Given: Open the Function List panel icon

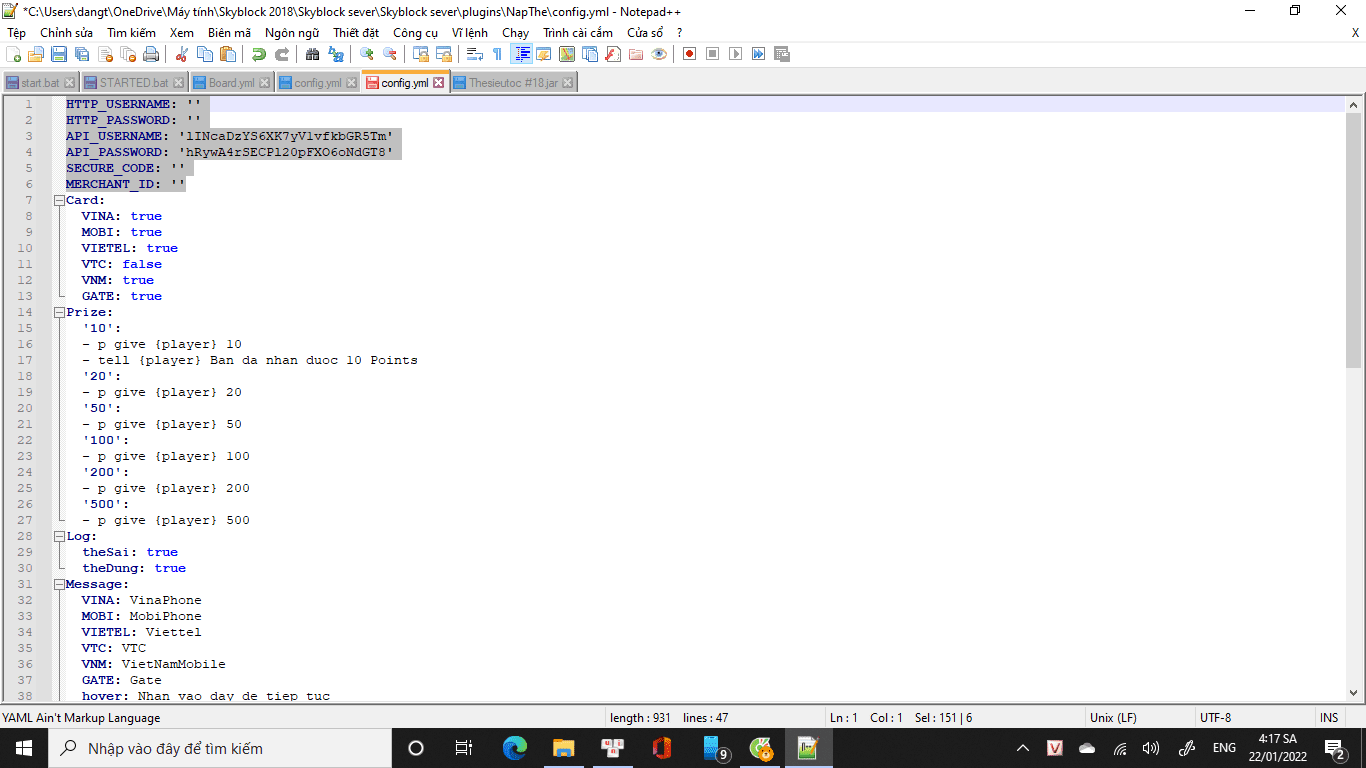Looking at the screenshot, I should [613, 54].
